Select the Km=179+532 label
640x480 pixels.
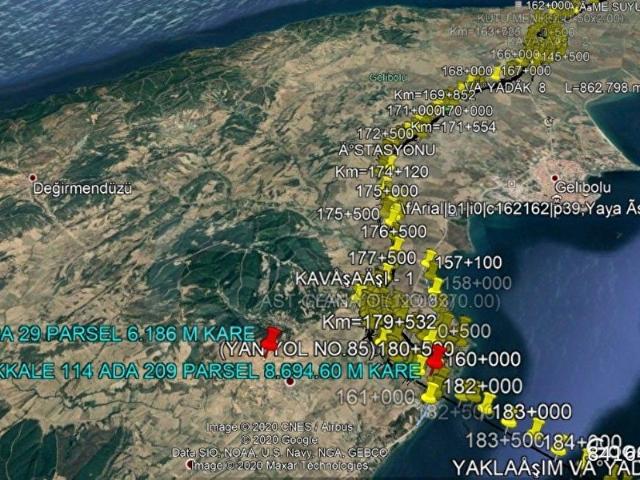point(379,322)
